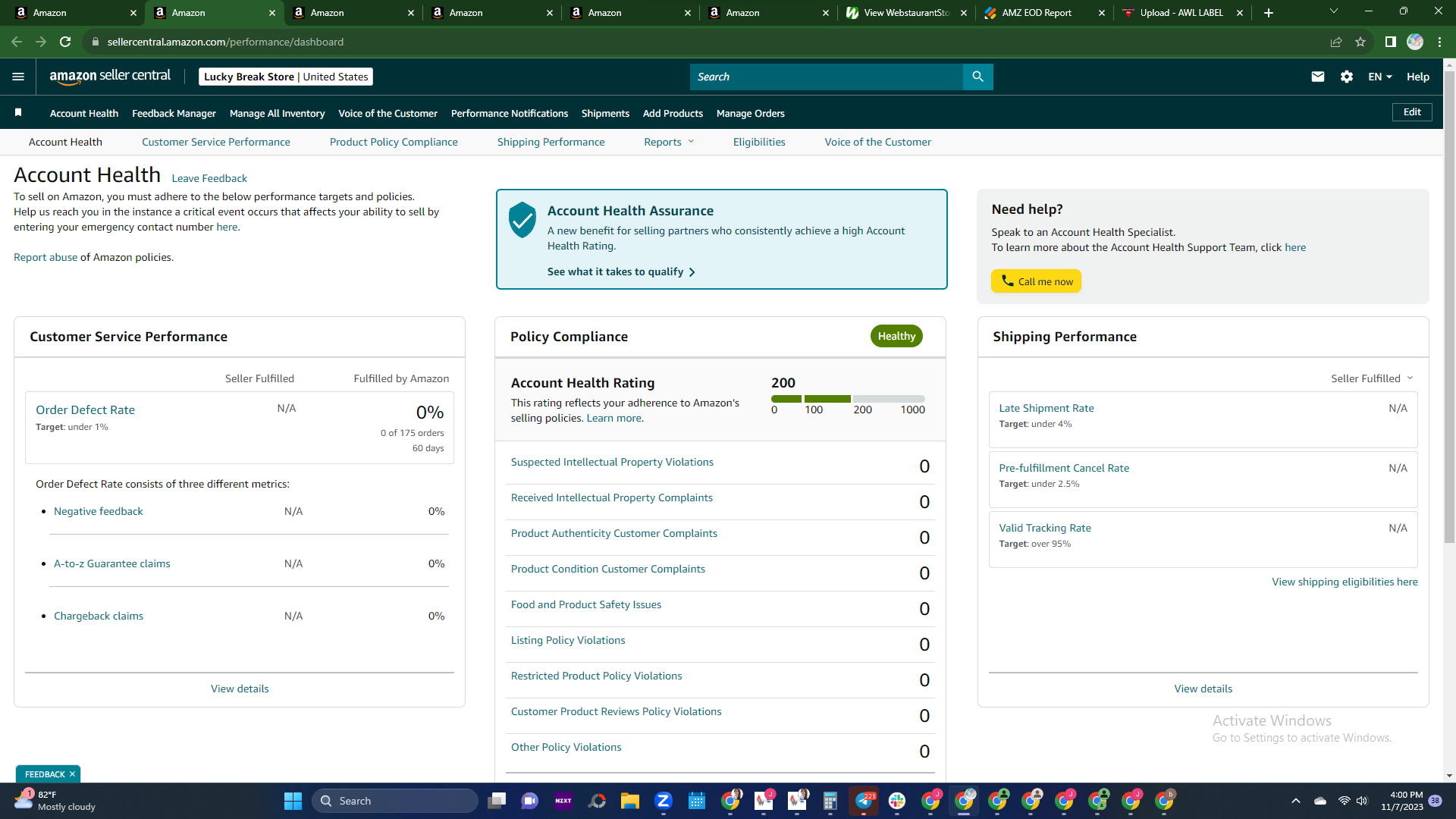View details under Customer Service Performance
Image resolution: width=1456 pixels, height=819 pixels.
coord(240,689)
